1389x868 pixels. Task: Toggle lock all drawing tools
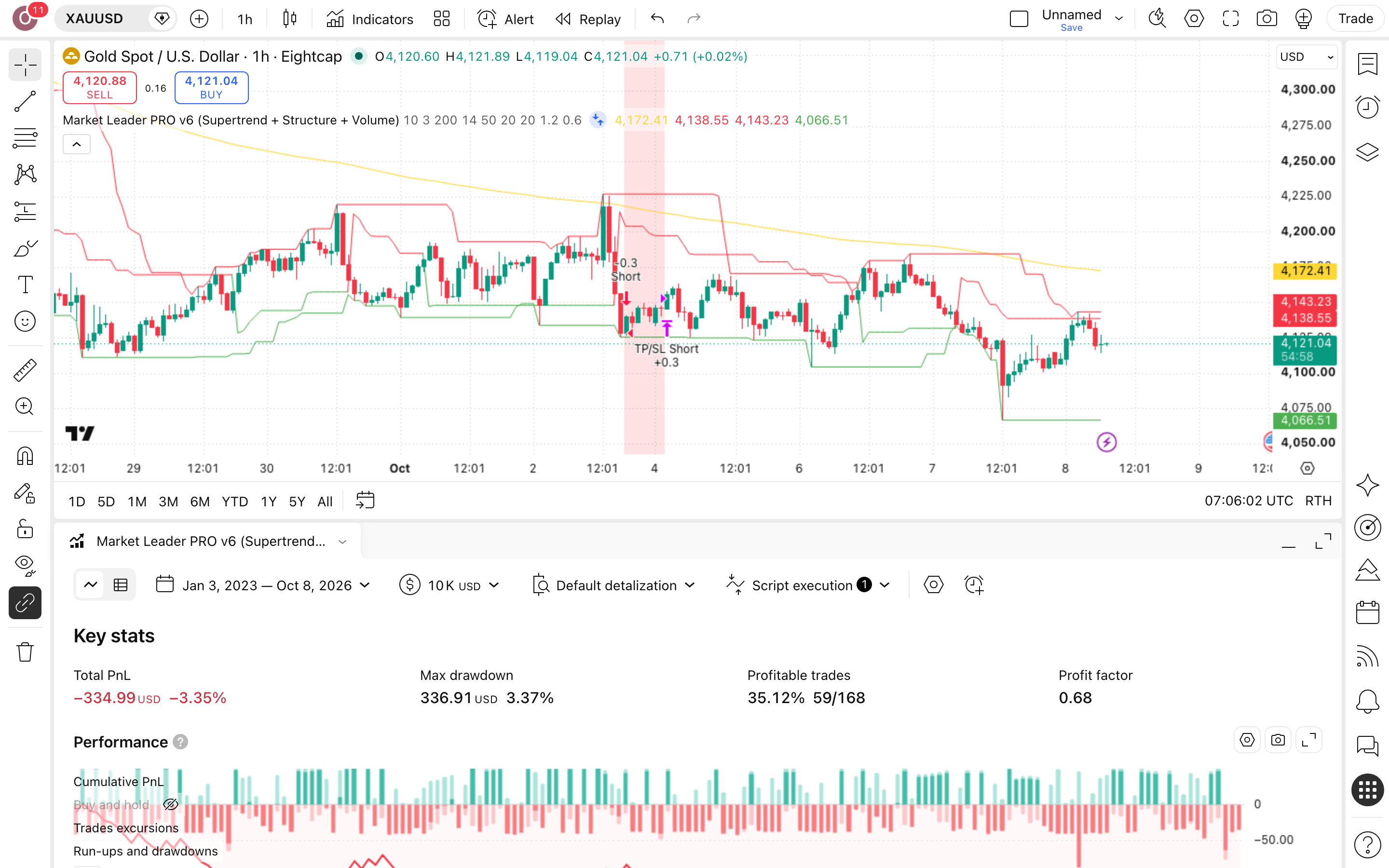point(25,529)
